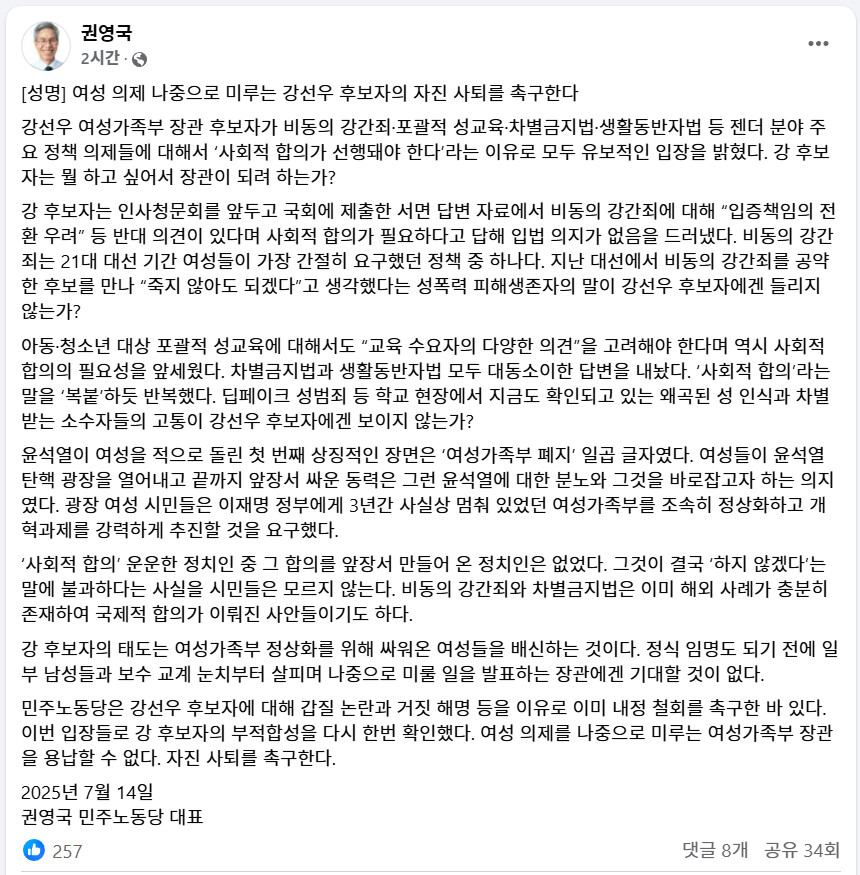Open the three-dot post options menu

818,44
